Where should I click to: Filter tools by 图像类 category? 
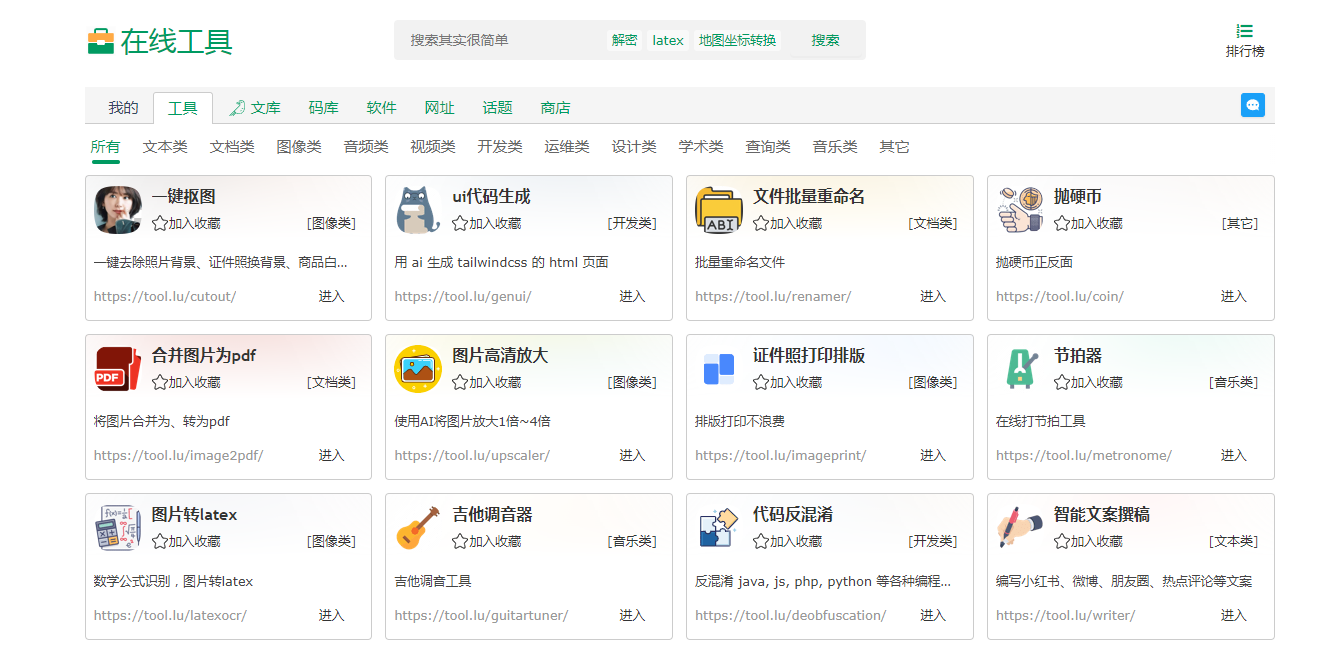pos(299,147)
